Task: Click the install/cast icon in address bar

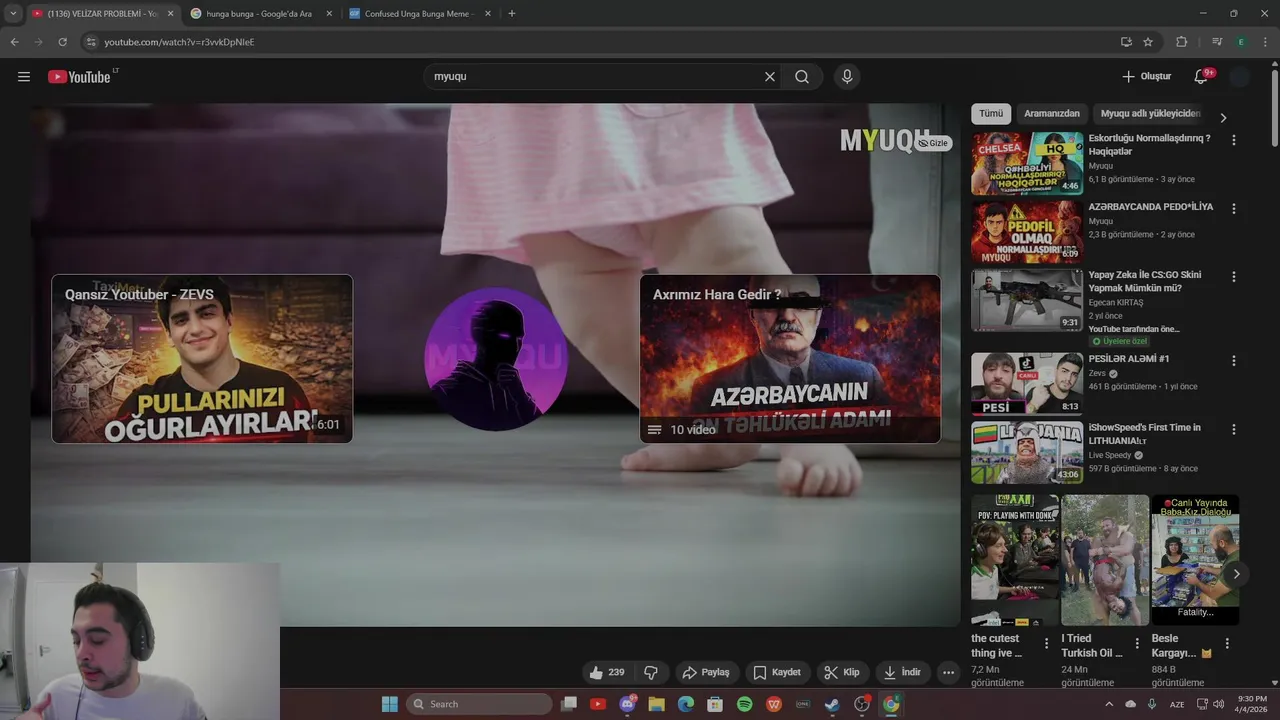Action: (x=1126, y=42)
